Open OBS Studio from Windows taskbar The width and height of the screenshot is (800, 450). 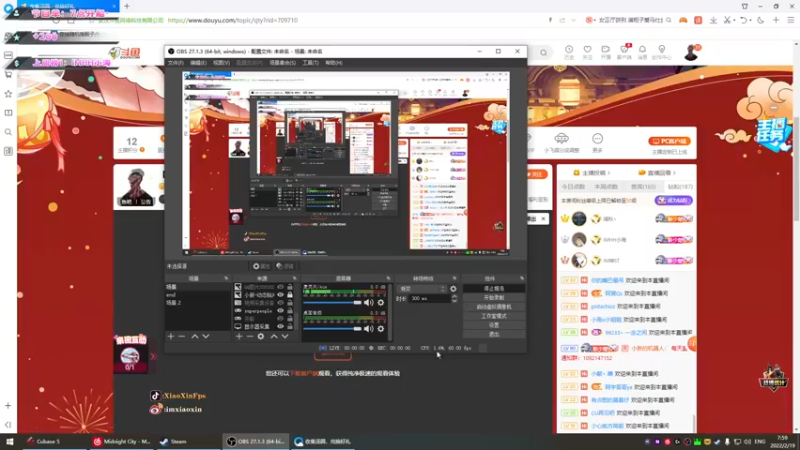256,441
